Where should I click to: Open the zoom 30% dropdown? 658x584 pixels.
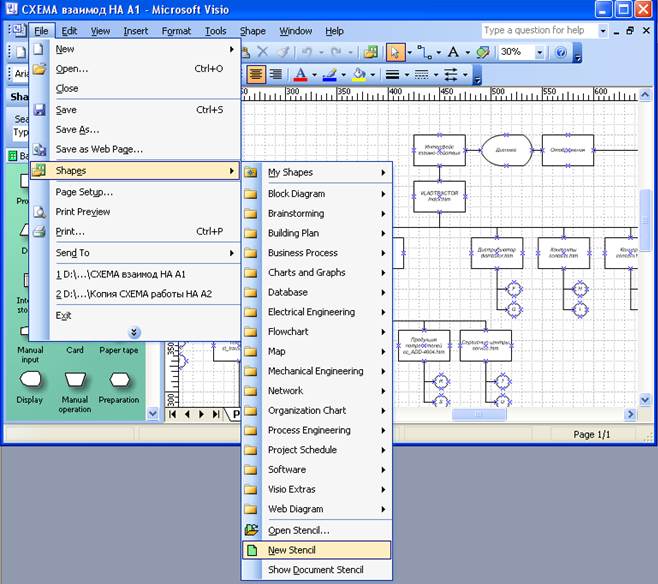pyautogui.click(x=539, y=52)
